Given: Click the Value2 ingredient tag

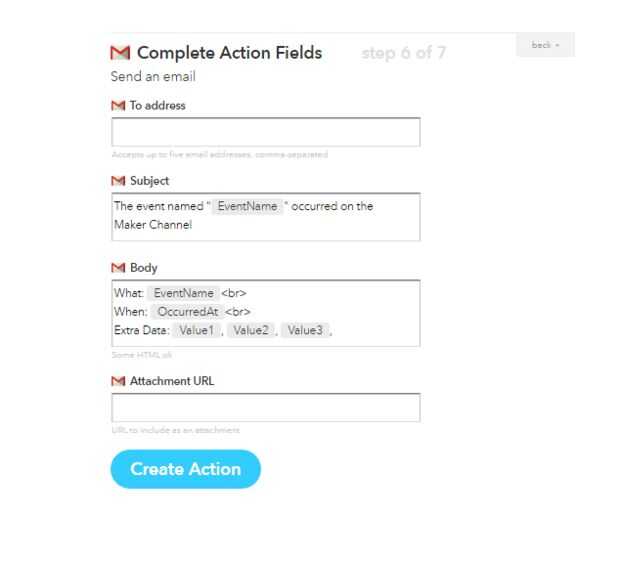Looking at the screenshot, I should tap(251, 330).
